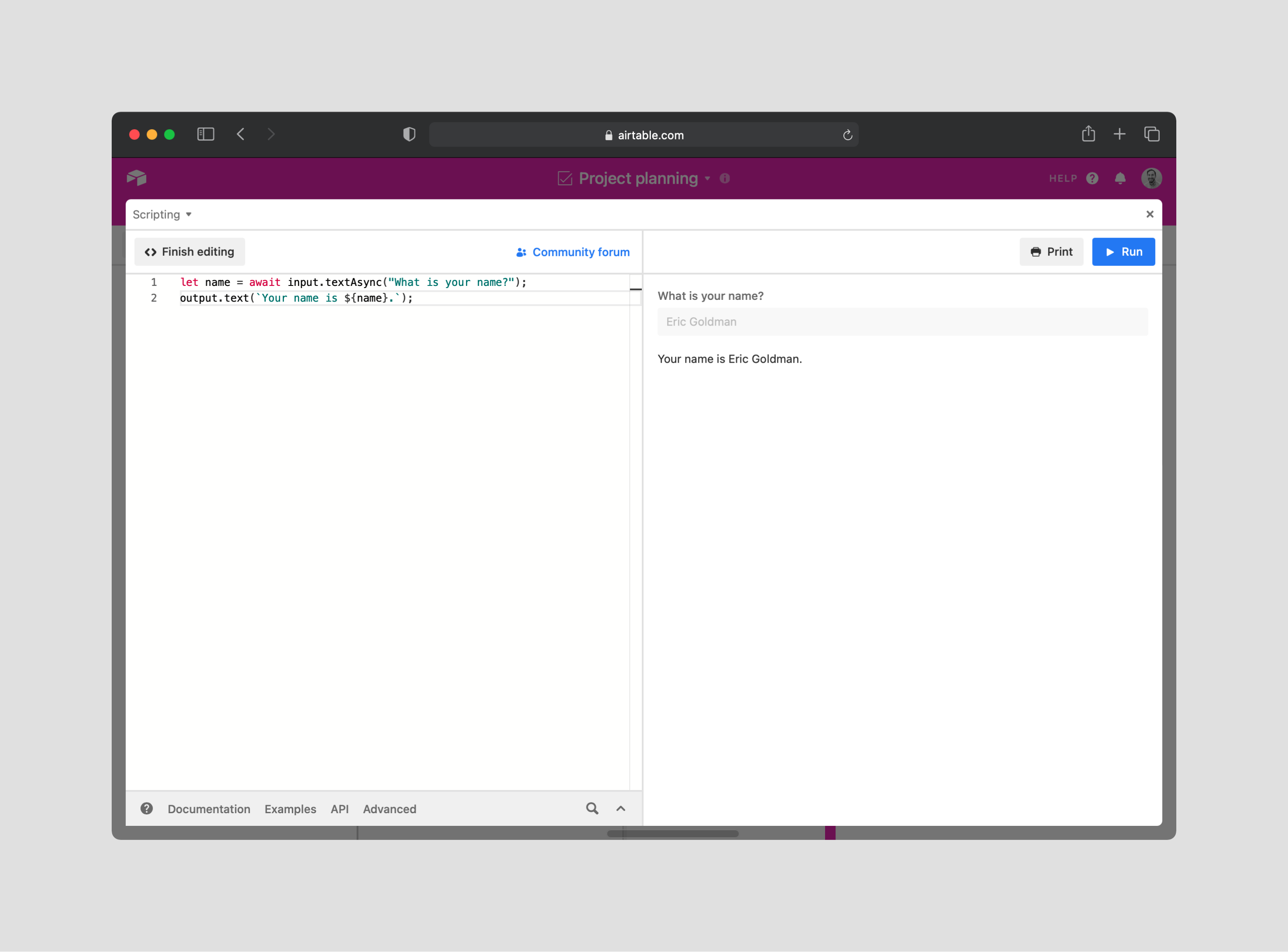The height and width of the screenshot is (952, 1288).
Task: Click Finish editing button
Action: [x=189, y=252]
